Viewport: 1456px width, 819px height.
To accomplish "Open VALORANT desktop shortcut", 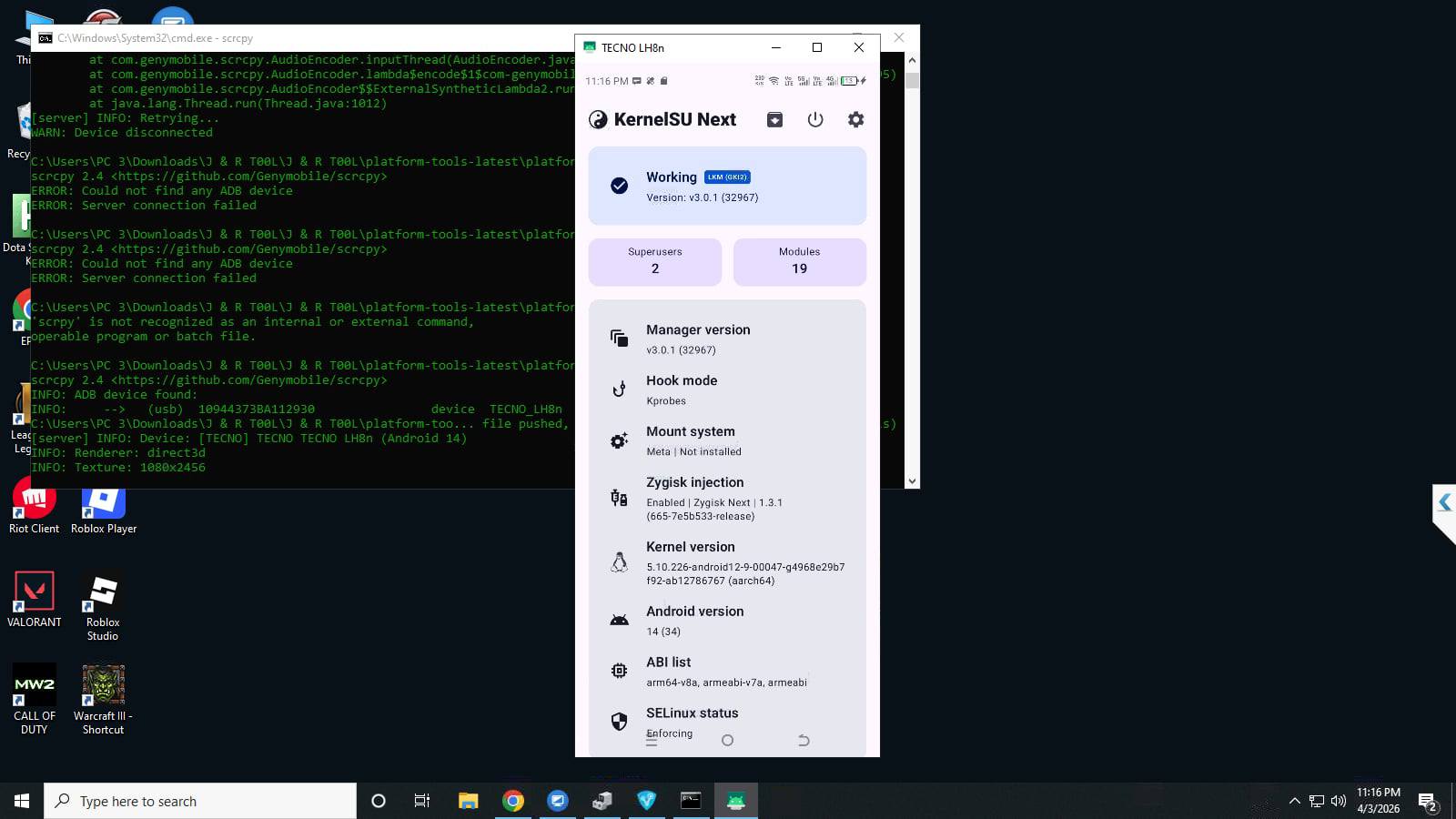I will tap(35, 599).
